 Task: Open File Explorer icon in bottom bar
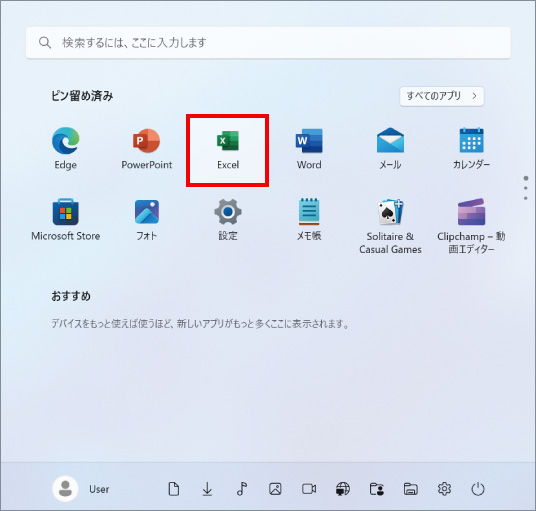click(411, 489)
